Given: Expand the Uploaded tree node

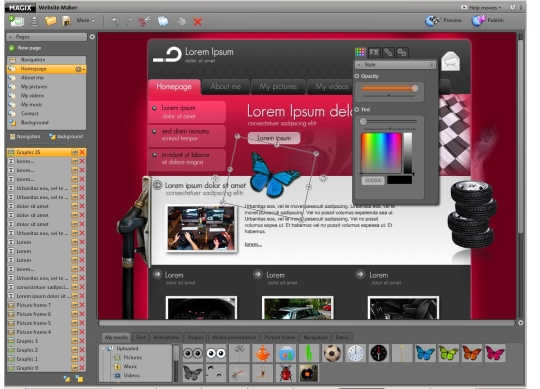Looking at the screenshot, I should (x=104, y=348).
